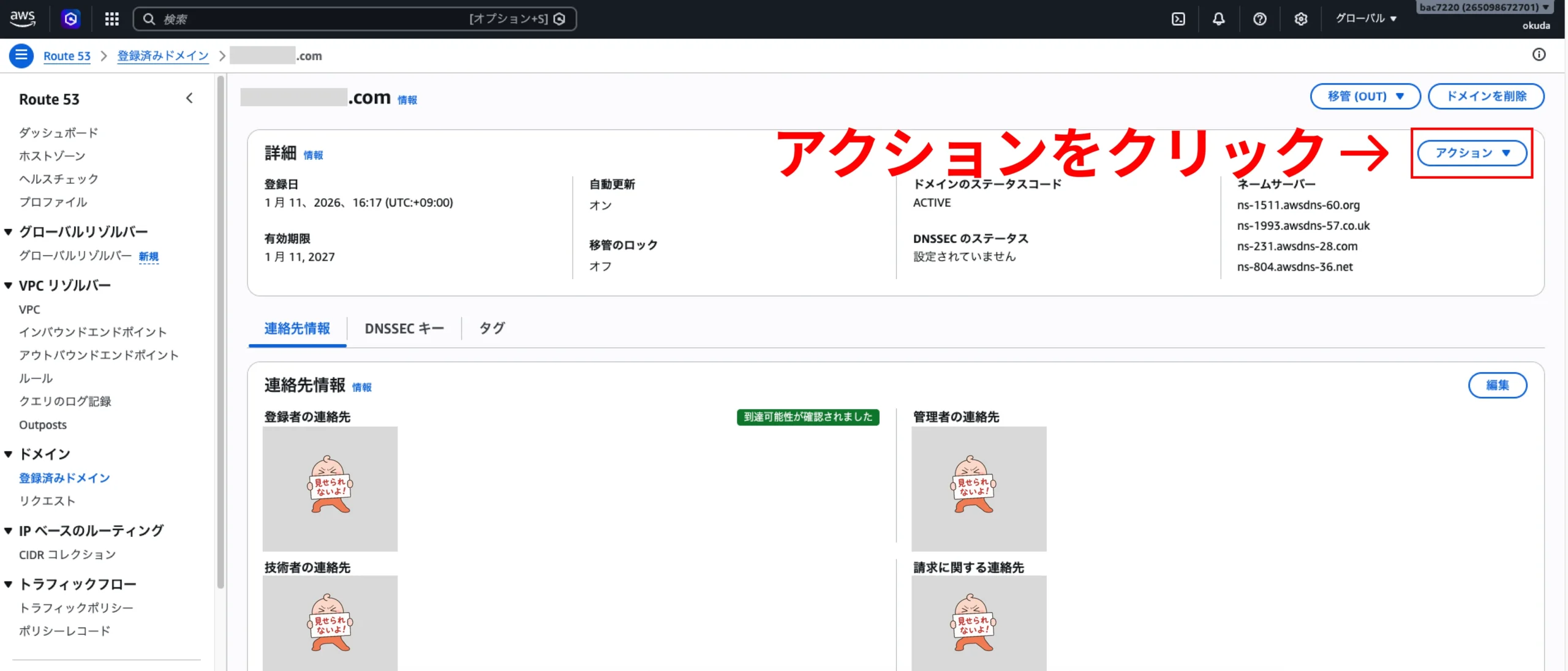Click nameserver ns-1993.awsdns-57.co.uk
This screenshot has width=1568, height=671.
[x=1303, y=226]
